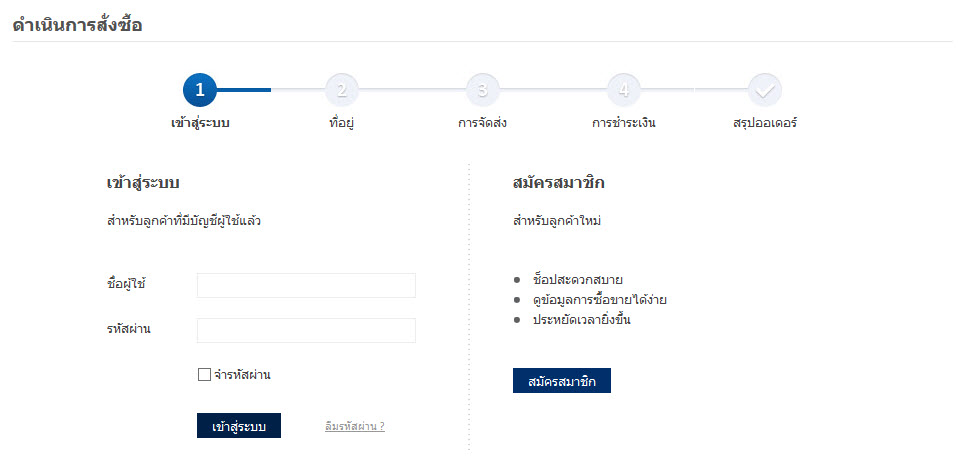Image resolution: width=967 pixels, height=476 pixels.
Task: Open the การจัดส่ง step label
Action: (482, 124)
